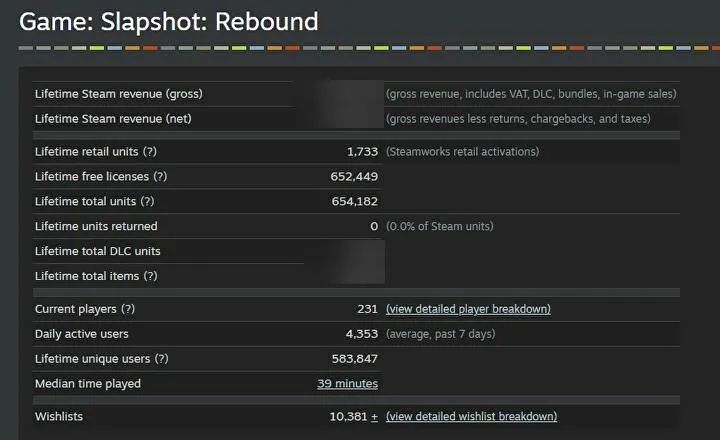Image resolution: width=720 pixels, height=440 pixels.
Task: Click the 4,353 daily active users value
Action: [362, 334]
